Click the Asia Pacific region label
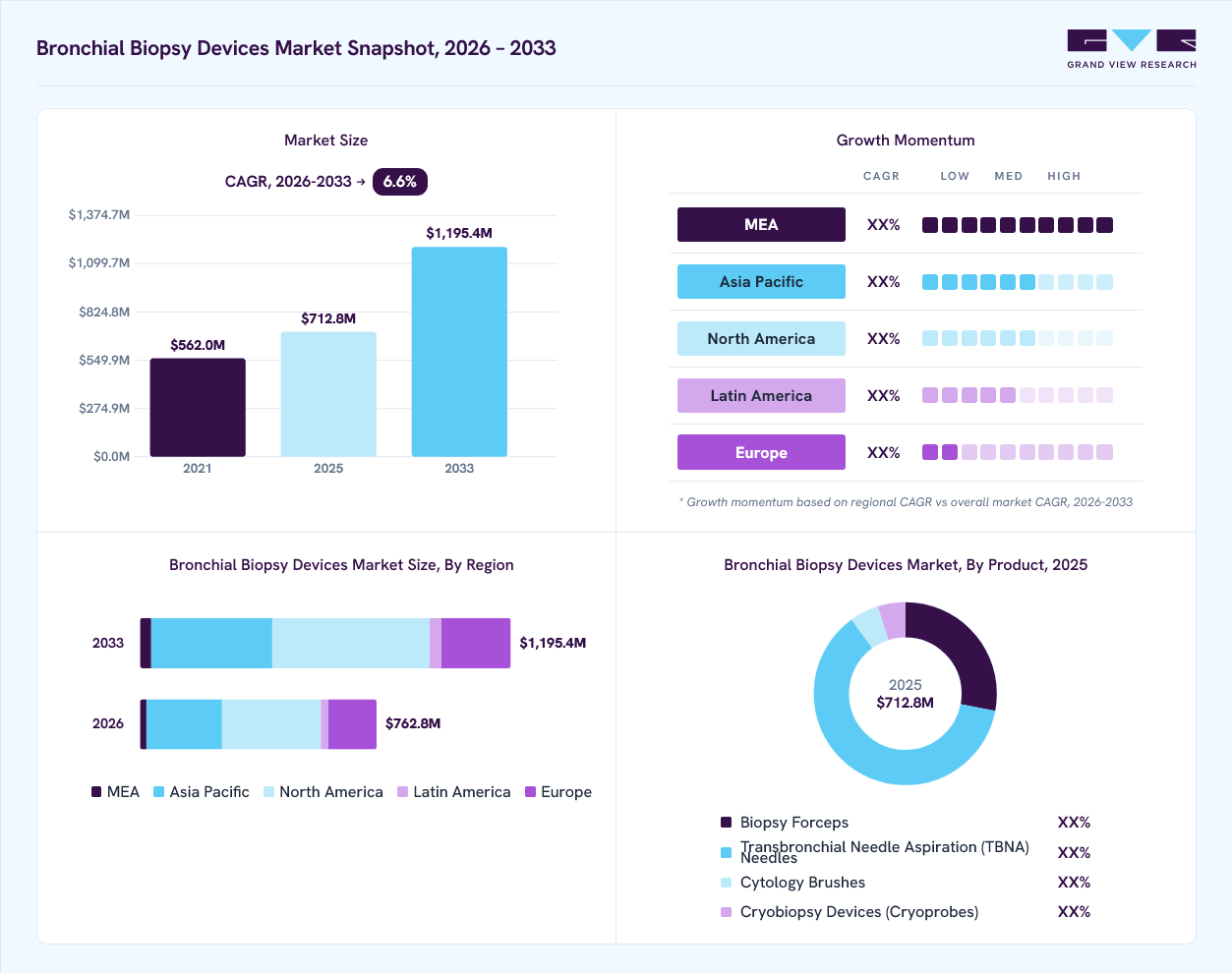 (761, 282)
